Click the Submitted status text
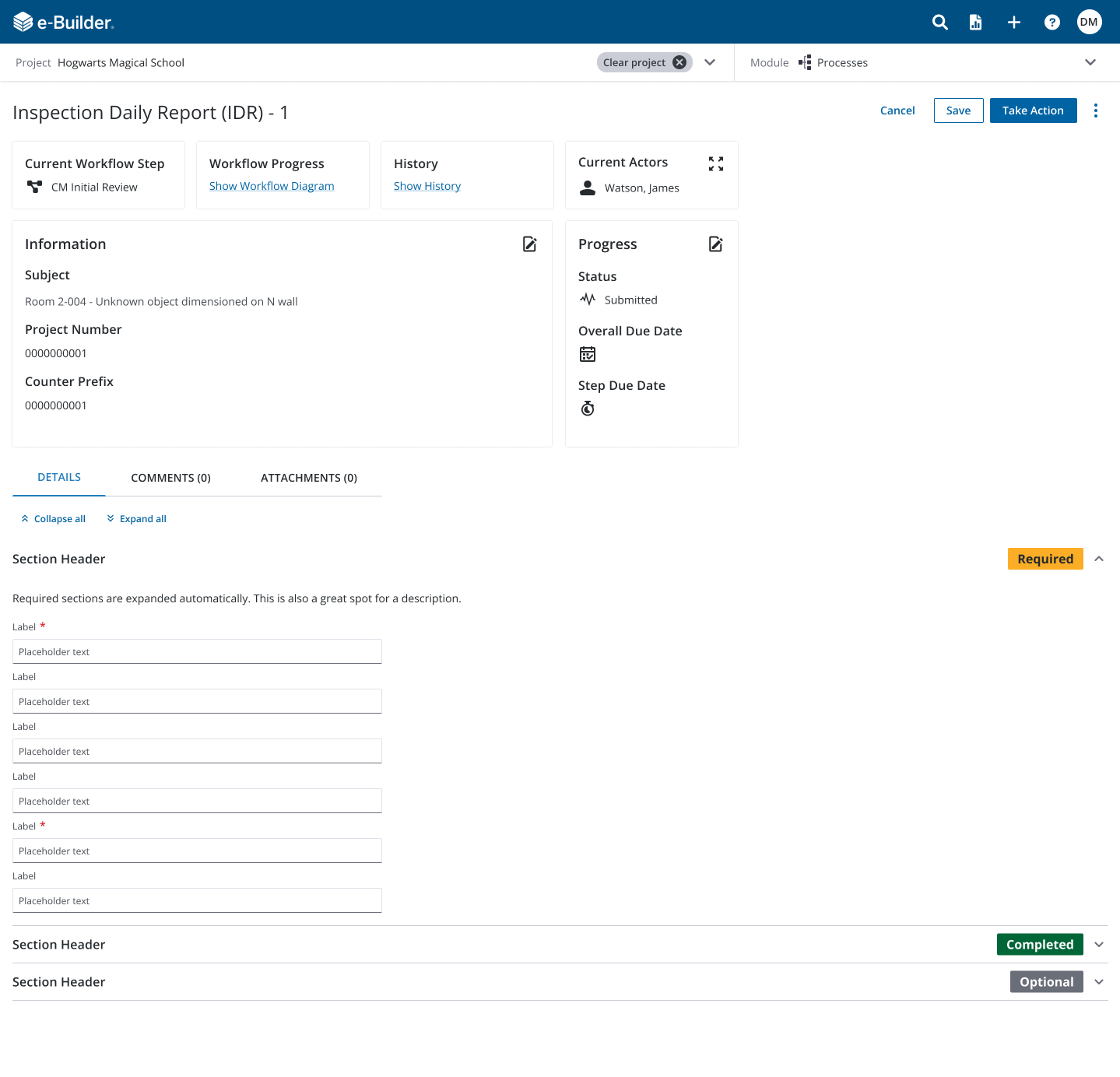Viewport: 1120px width, 1077px height. (x=631, y=300)
